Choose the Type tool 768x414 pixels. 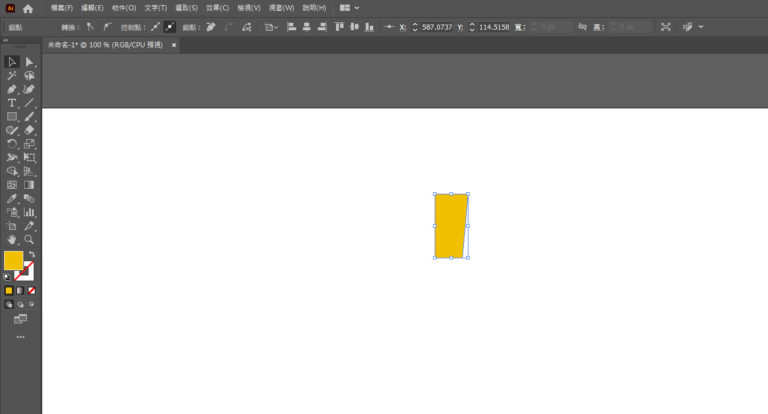point(12,103)
